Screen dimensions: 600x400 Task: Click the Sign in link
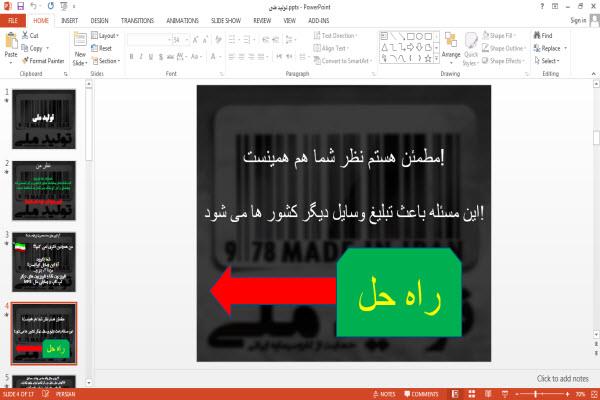pyautogui.click(x=578, y=20)
